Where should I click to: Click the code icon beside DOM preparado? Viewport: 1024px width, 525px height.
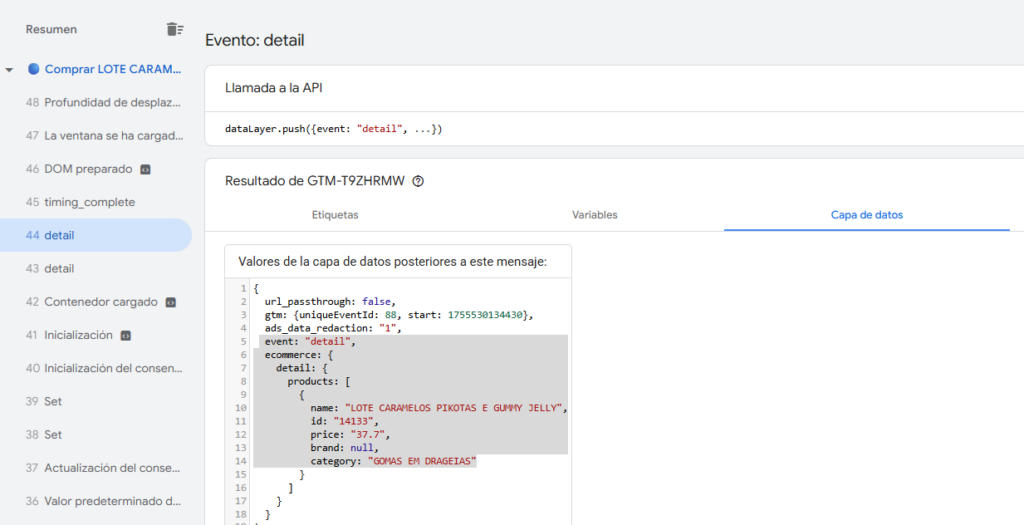(x=146, y=169)
